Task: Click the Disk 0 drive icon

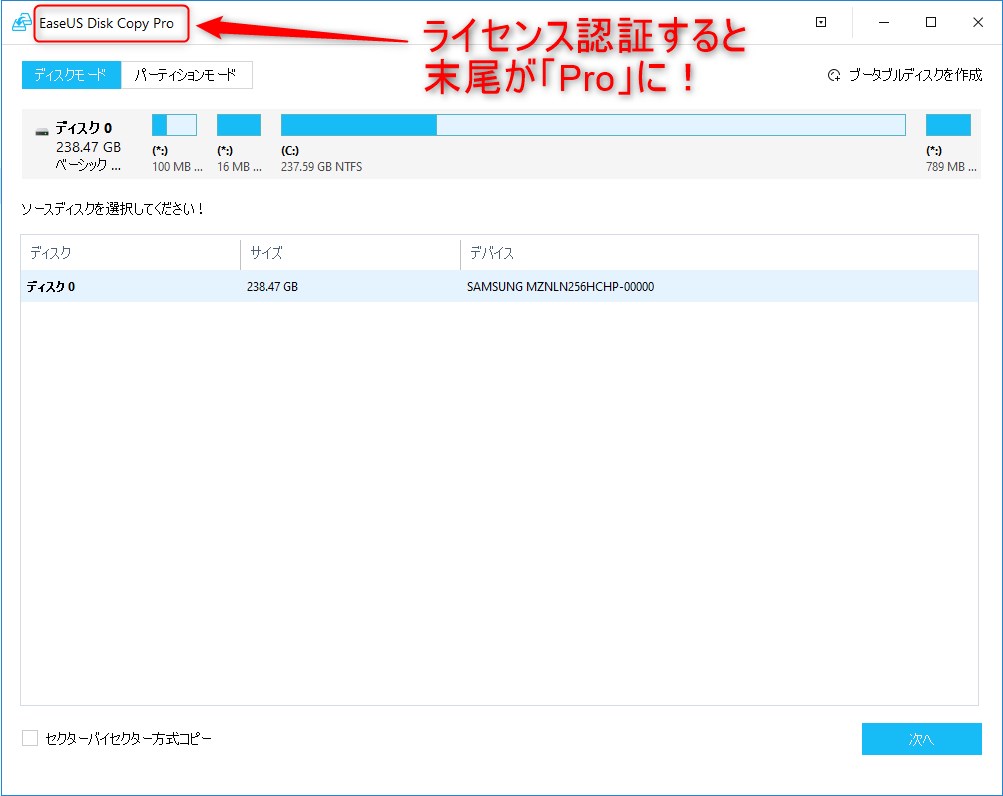Action: (x=42, y=132)
